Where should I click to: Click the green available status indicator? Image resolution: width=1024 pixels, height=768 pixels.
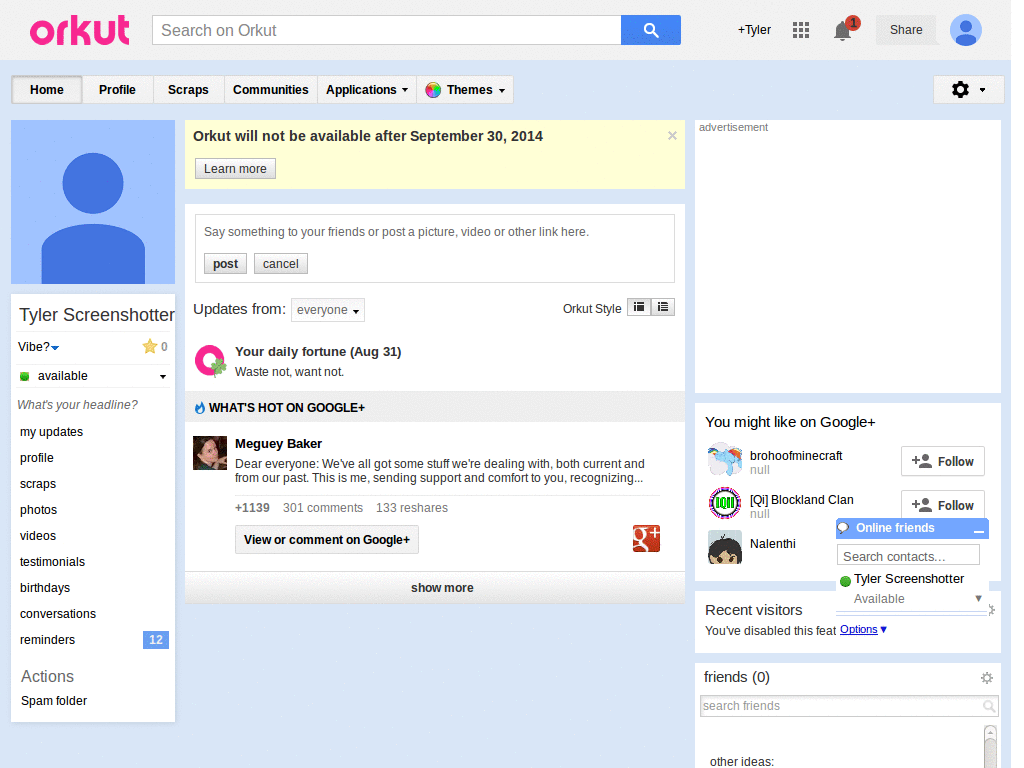pyautogui.click(x=25, y=376)
